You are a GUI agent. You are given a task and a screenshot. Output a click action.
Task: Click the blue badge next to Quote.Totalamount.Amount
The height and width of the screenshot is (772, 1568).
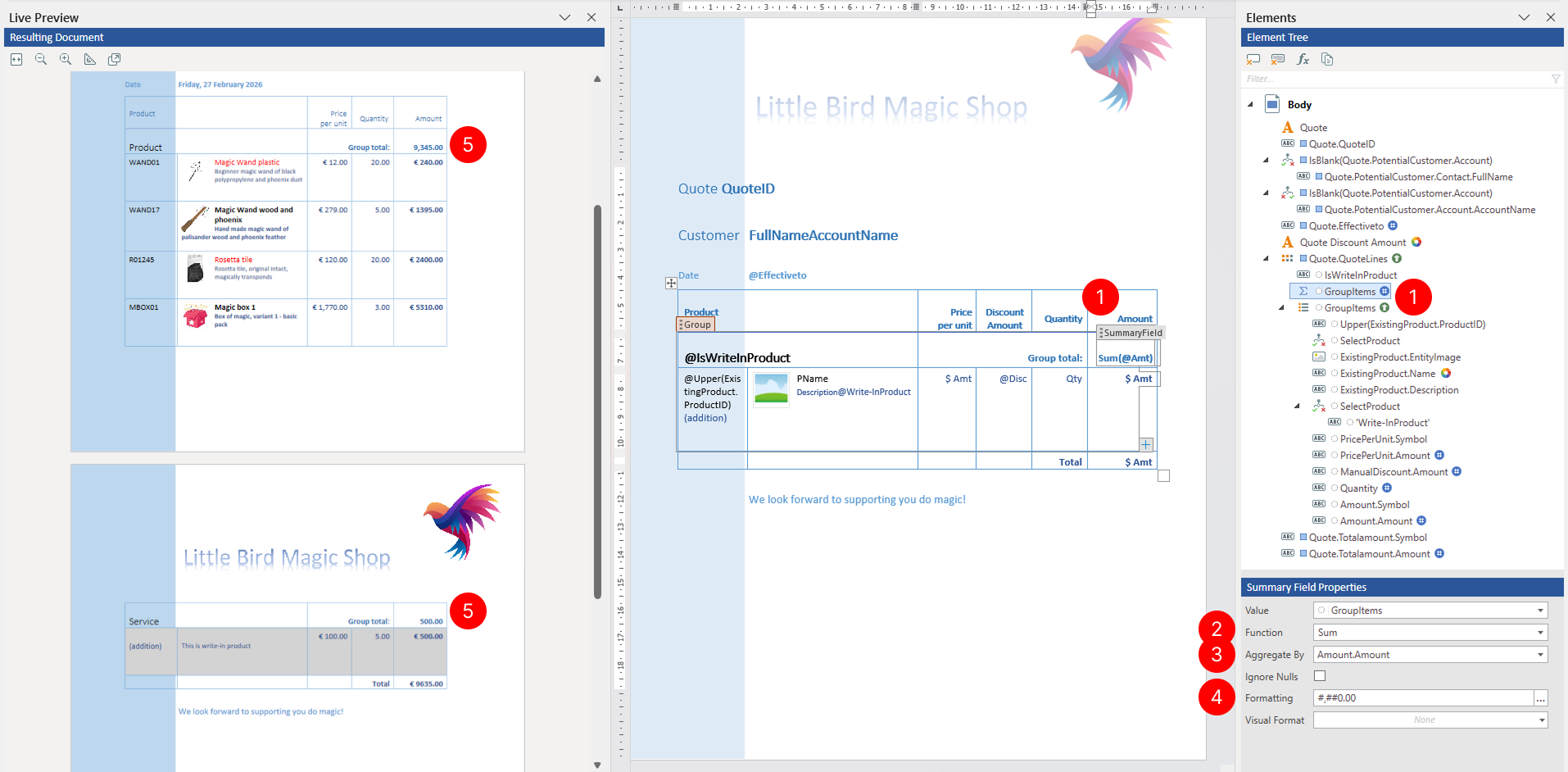[1439, 553]
